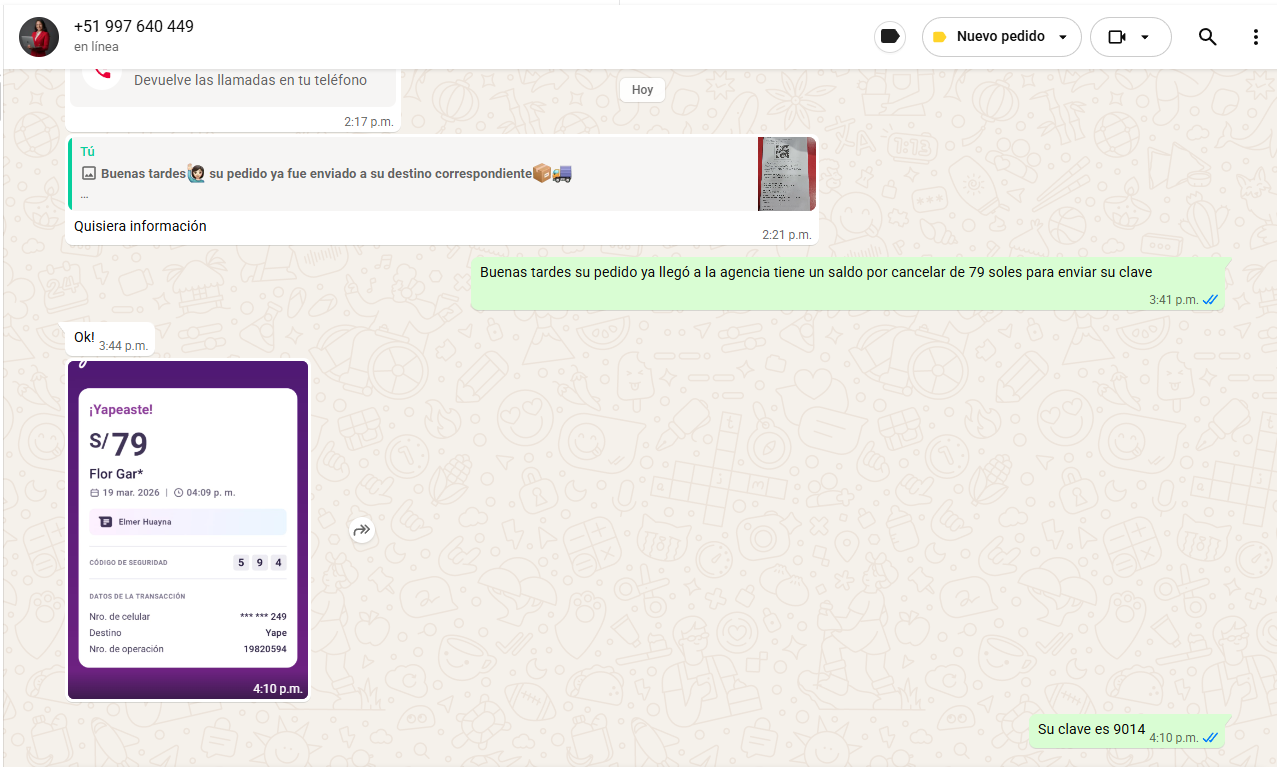
Task: Click the en línea status text
Action: tap(96, 47)
